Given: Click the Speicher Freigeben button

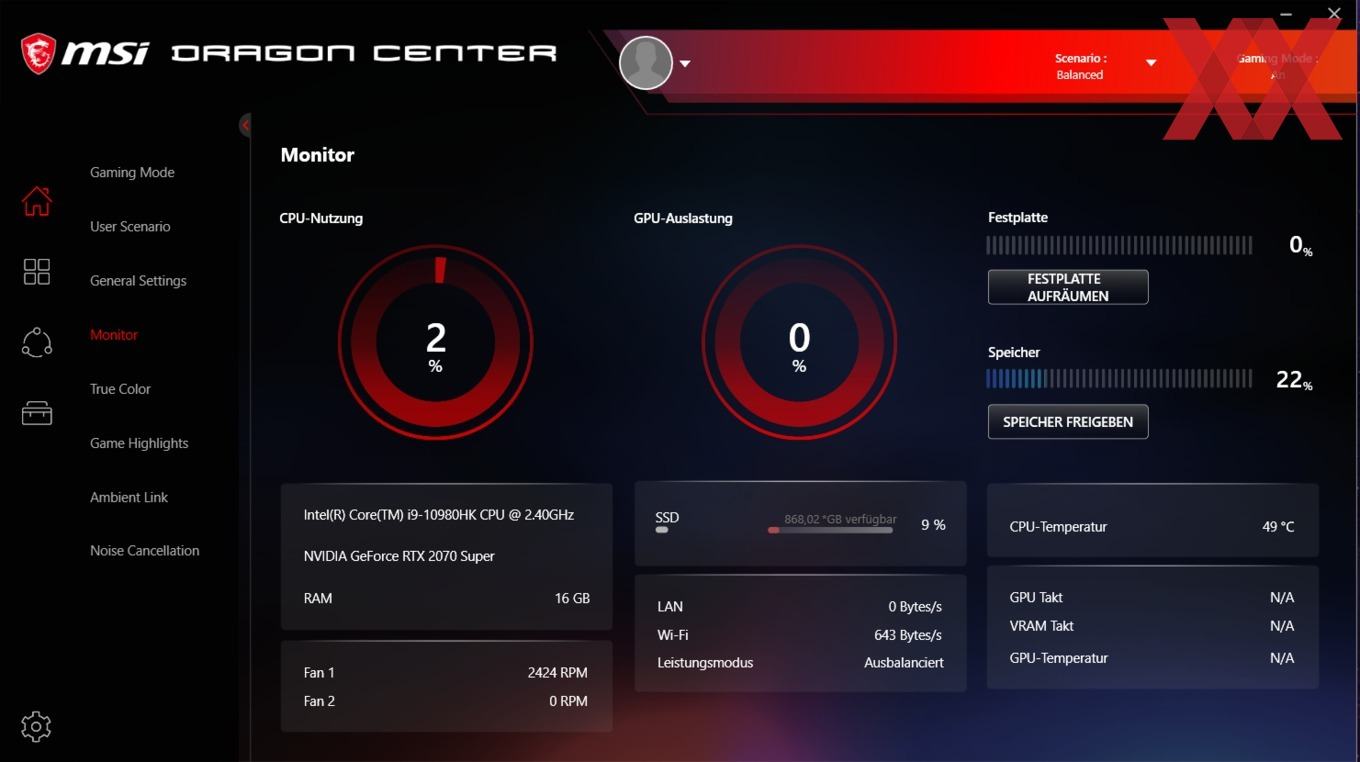Looking at the screenshot, I should pos(1068,422).
